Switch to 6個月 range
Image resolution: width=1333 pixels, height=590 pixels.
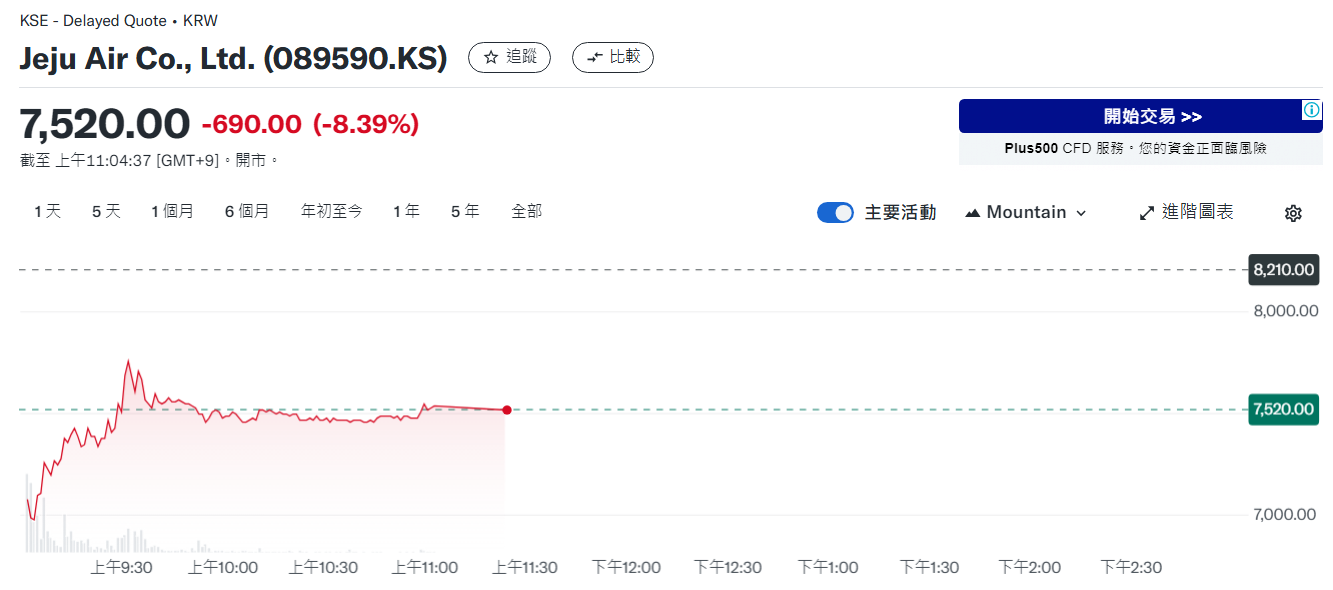coord(247,211)
